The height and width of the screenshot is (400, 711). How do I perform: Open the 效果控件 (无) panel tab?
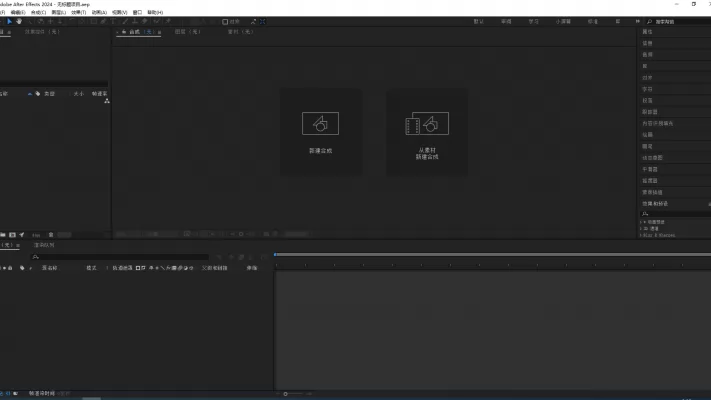(x=42, y=32)
